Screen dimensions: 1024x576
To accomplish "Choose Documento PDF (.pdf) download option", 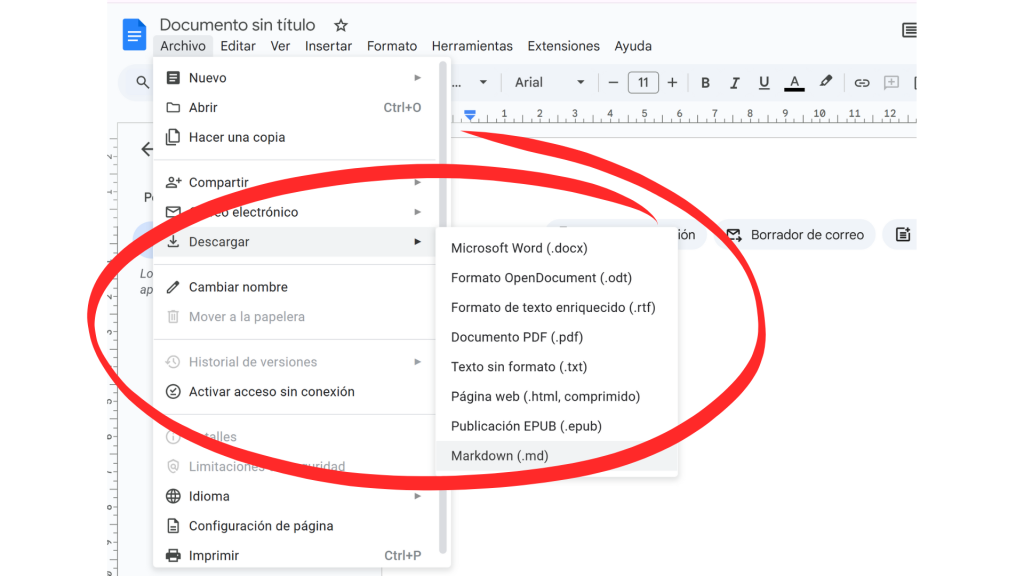I will pos(517,337).
